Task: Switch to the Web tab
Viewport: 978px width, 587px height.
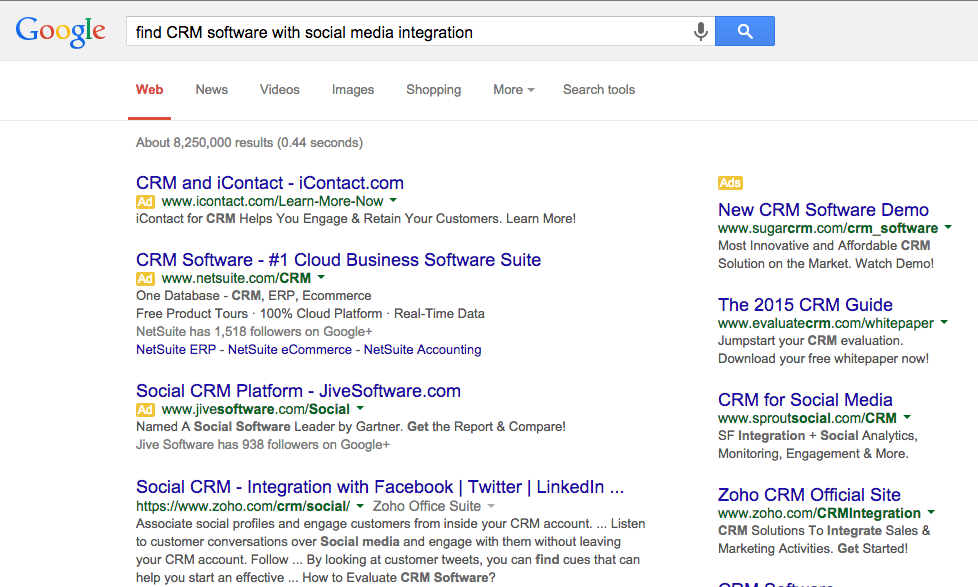Action: [150, 90]
